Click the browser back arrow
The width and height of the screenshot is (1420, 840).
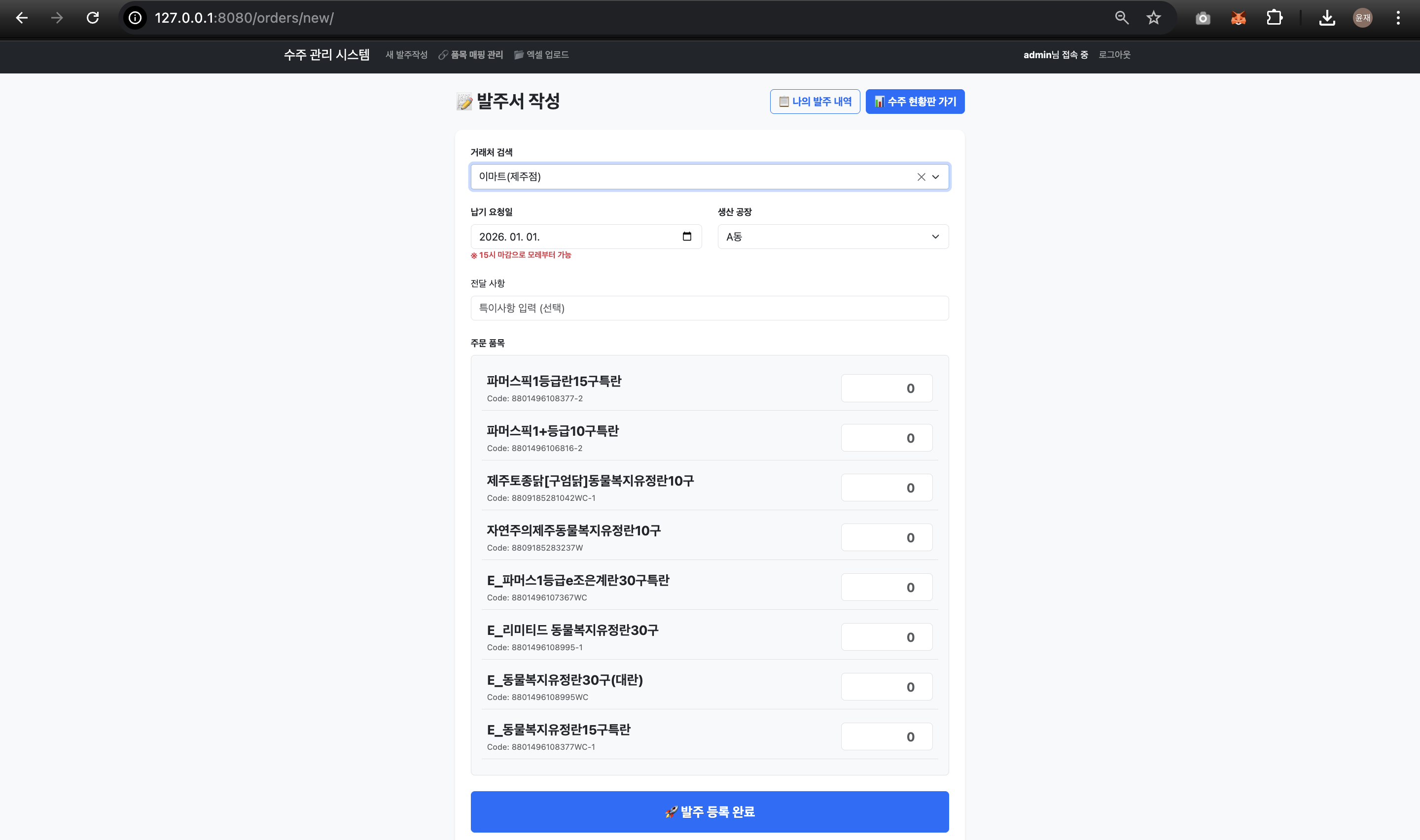[x=22, y=18]
